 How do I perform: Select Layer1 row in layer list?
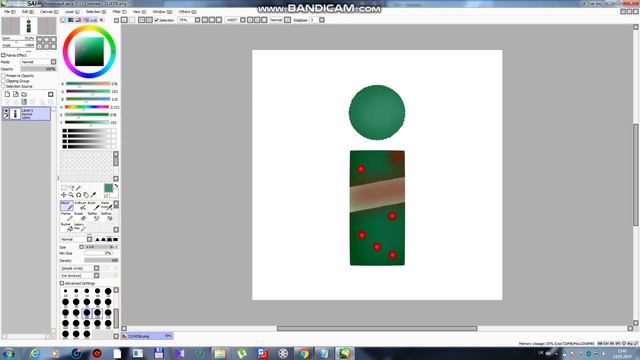pos(27,113)
